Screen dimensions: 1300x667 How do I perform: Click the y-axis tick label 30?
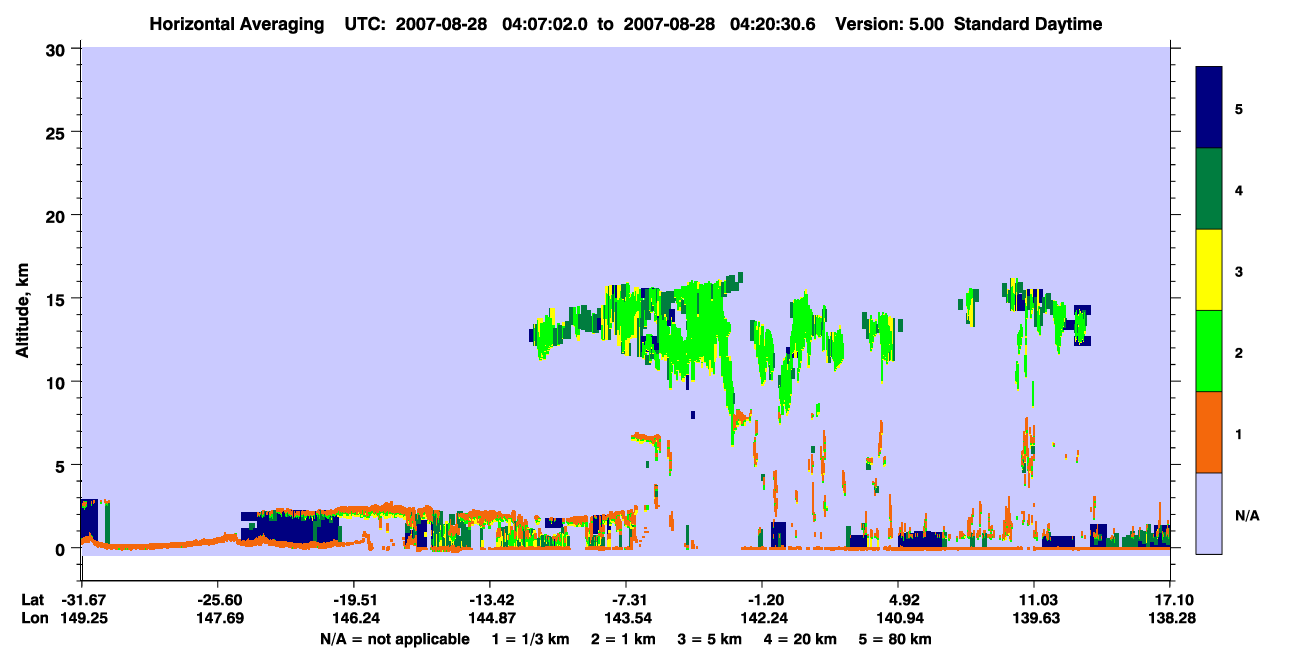(58, 49)
